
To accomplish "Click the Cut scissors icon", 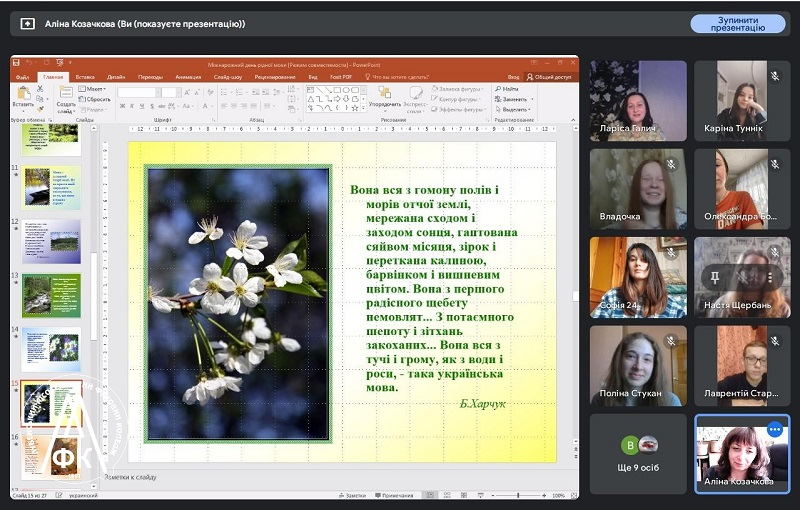I will coord(40,89).
